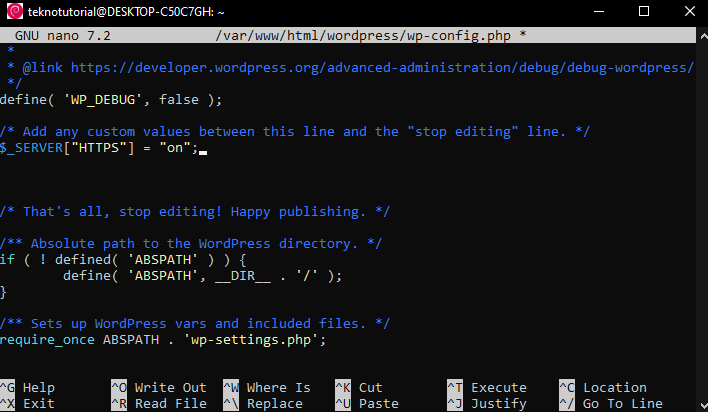Click ^K Cut shortcut
Viewport: 708px width, 412px height.
point(359,388)
